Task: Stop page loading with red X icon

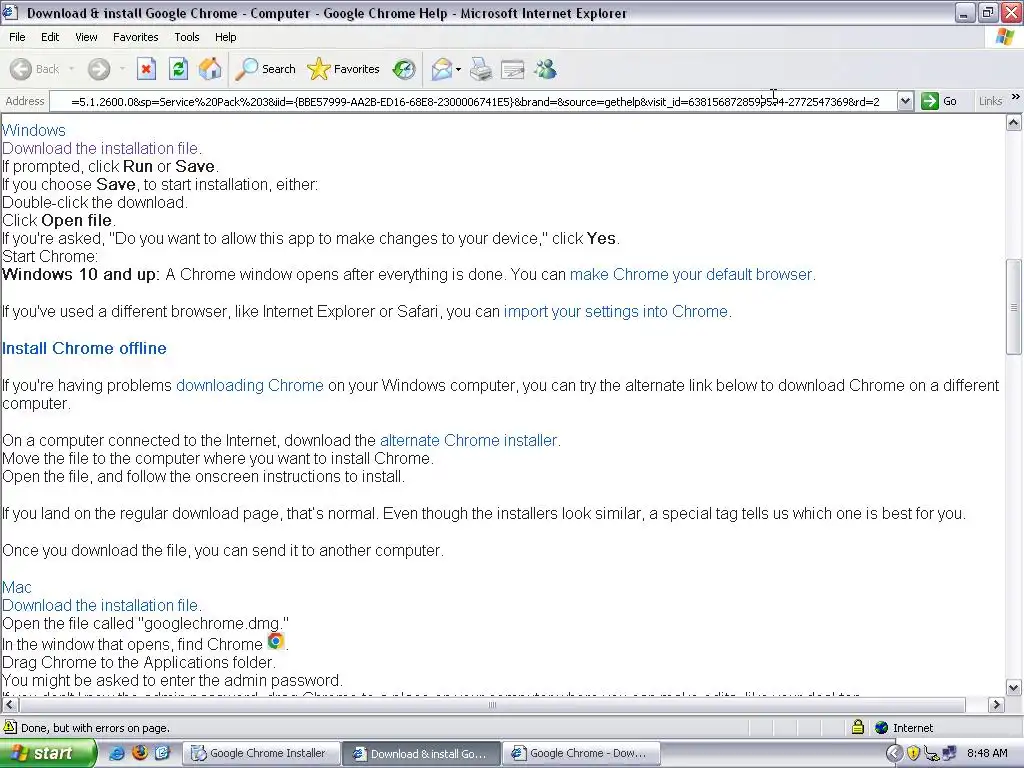Action: (146, 69)
